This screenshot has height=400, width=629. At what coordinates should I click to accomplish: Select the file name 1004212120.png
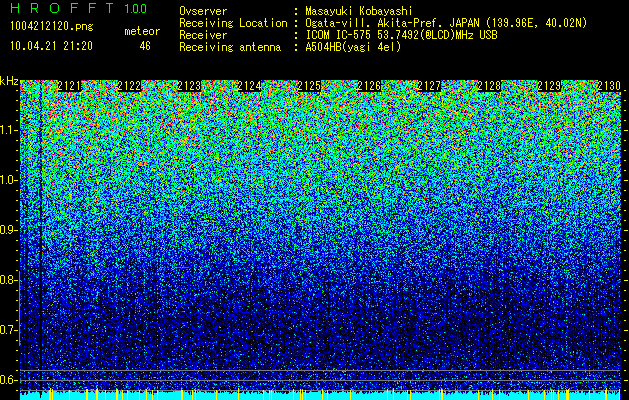[52, 27]
